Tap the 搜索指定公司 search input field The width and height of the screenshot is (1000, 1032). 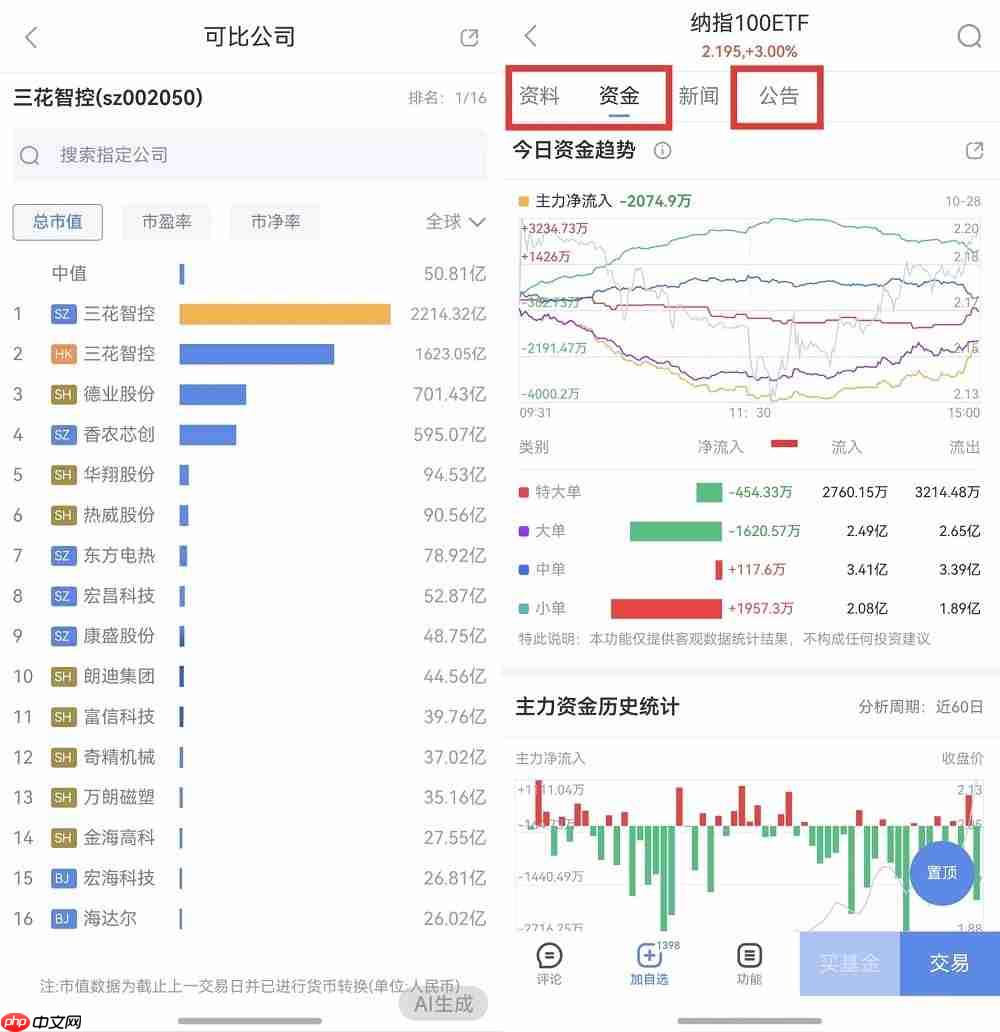coord(250,155)
